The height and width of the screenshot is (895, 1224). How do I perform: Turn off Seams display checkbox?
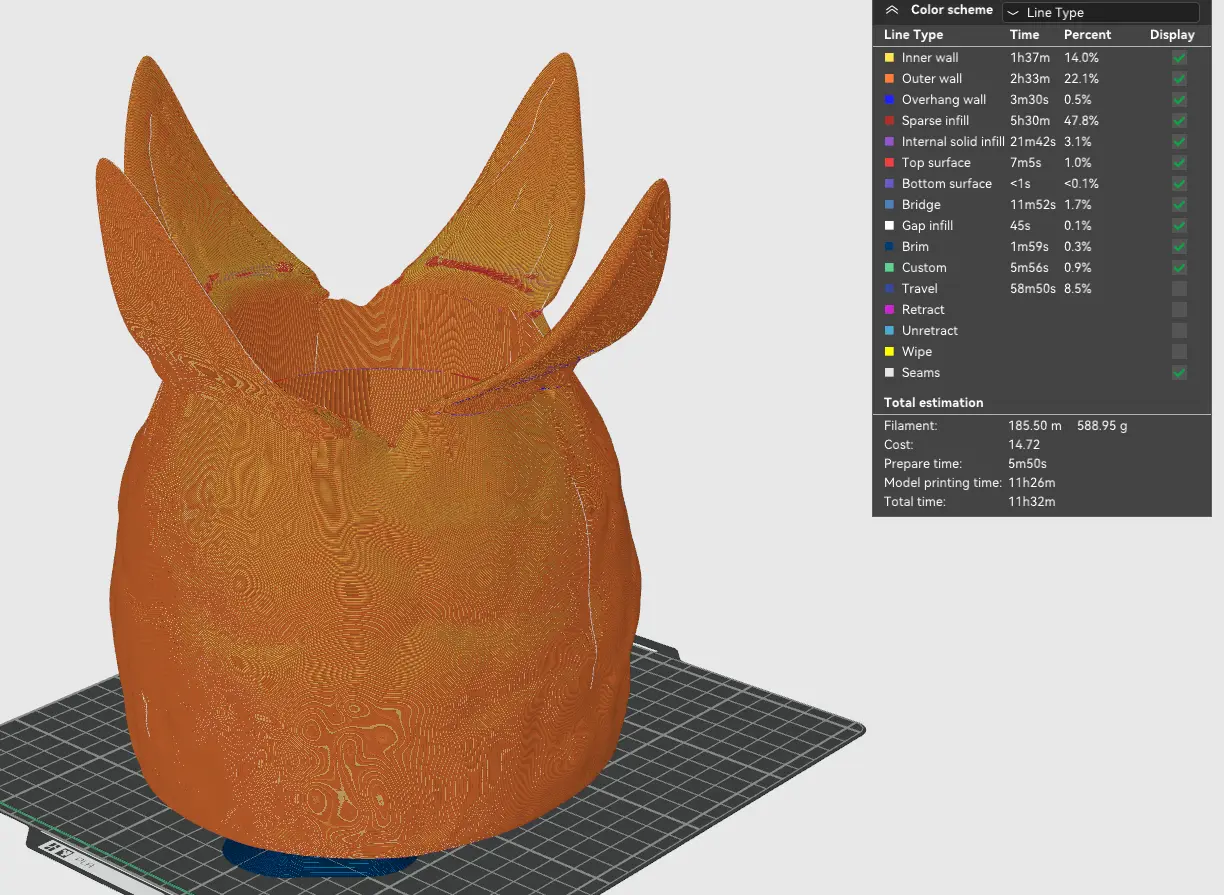tap(1179, 373)
